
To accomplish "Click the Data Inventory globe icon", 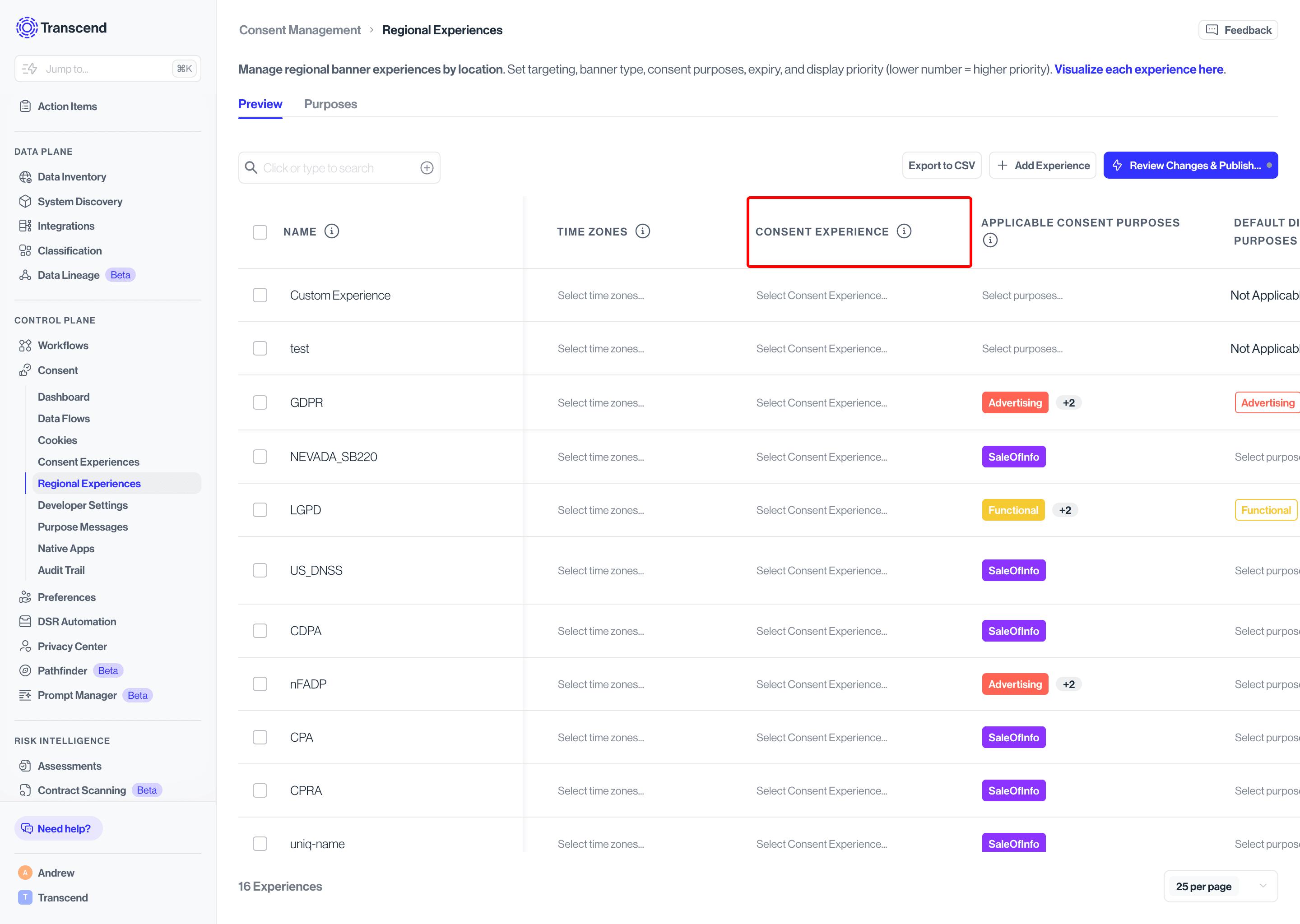I will [25, 177].
